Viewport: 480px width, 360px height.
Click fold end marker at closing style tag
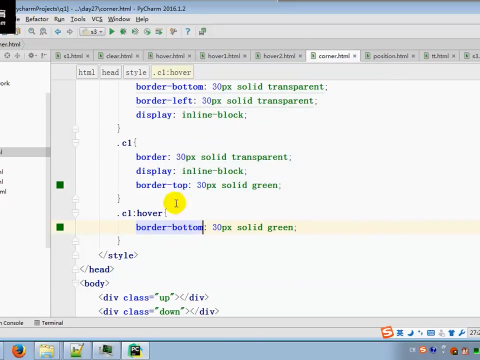click(76, 255)
